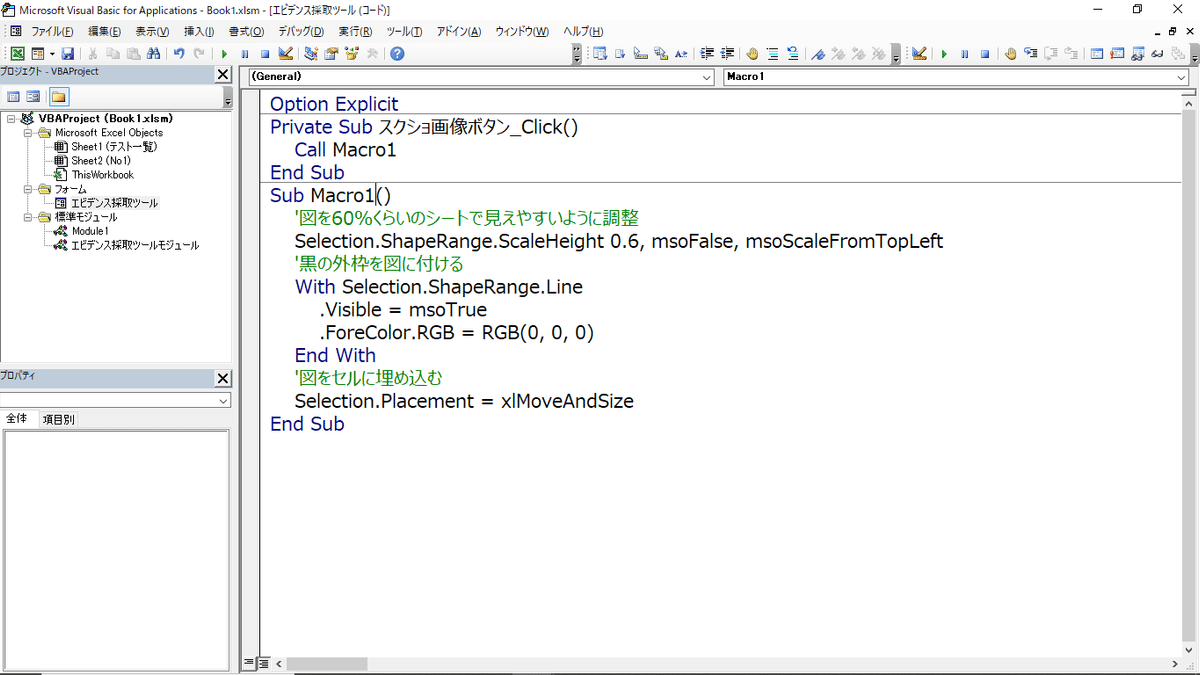
Task: Click the 'Selection.Placement = xlMoveAndSize' line
Action: [x=464, y=401]
